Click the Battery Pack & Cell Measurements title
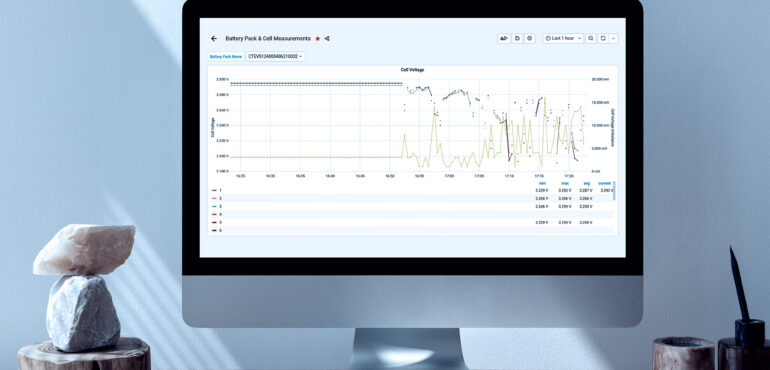Image resolution: width=770 pixels, height=370 pixels. coord(268,38)
